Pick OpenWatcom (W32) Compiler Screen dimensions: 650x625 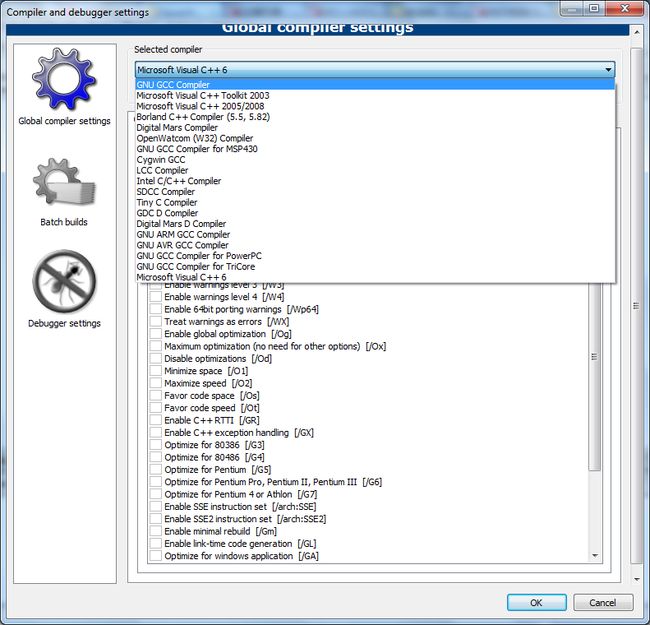375,138
